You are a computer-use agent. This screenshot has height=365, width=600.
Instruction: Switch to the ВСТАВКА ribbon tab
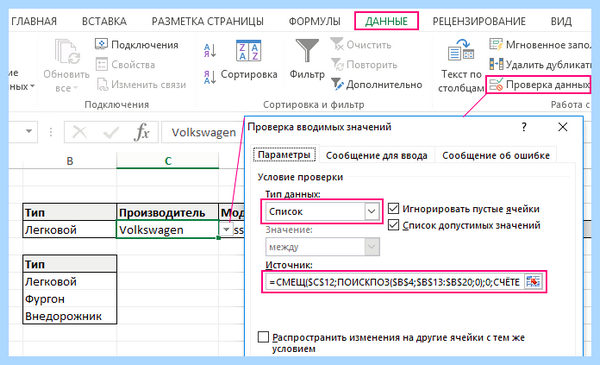[x=104, y=21]
